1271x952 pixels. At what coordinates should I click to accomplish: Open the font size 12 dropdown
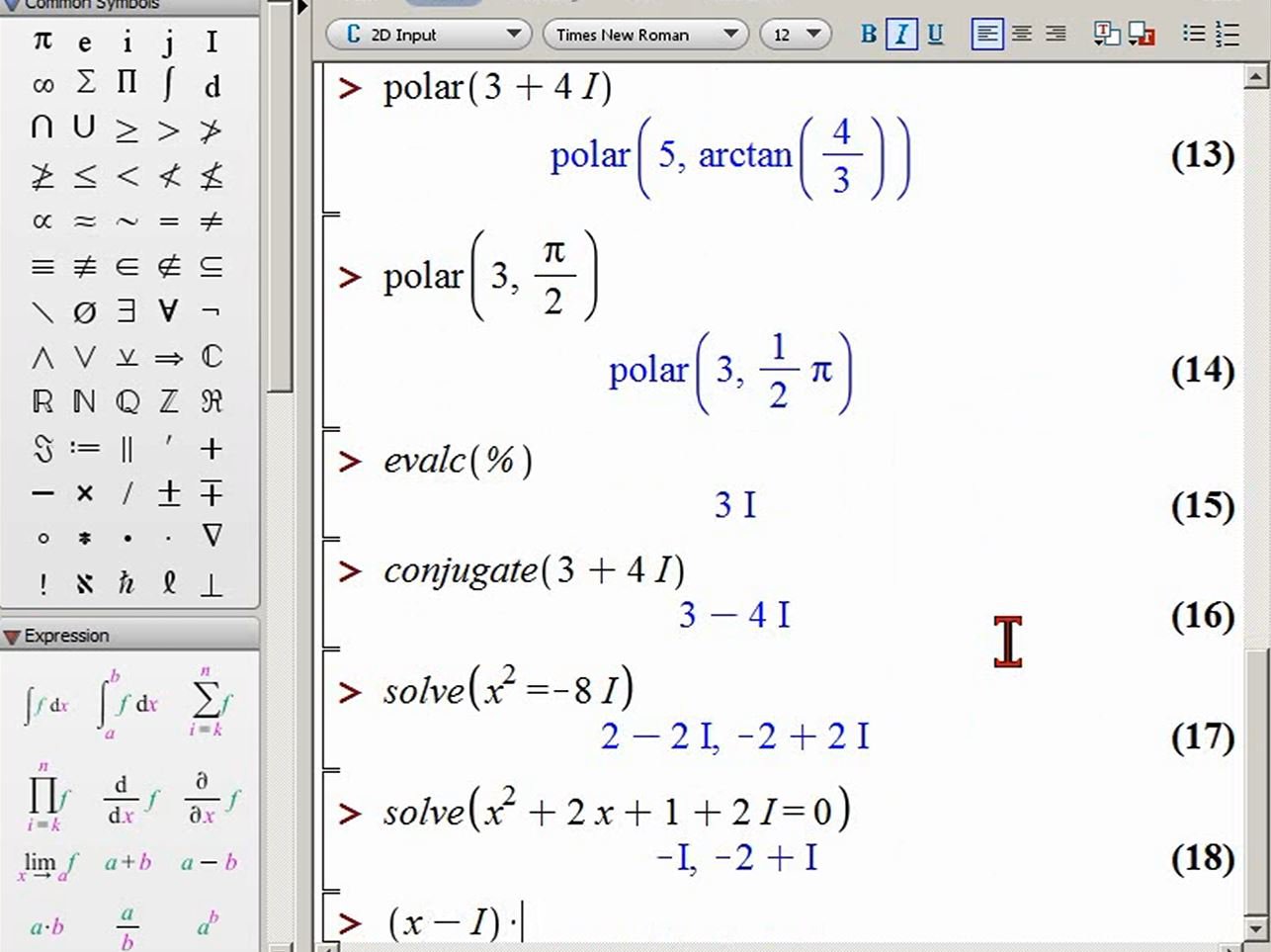[x=796, y=35]
